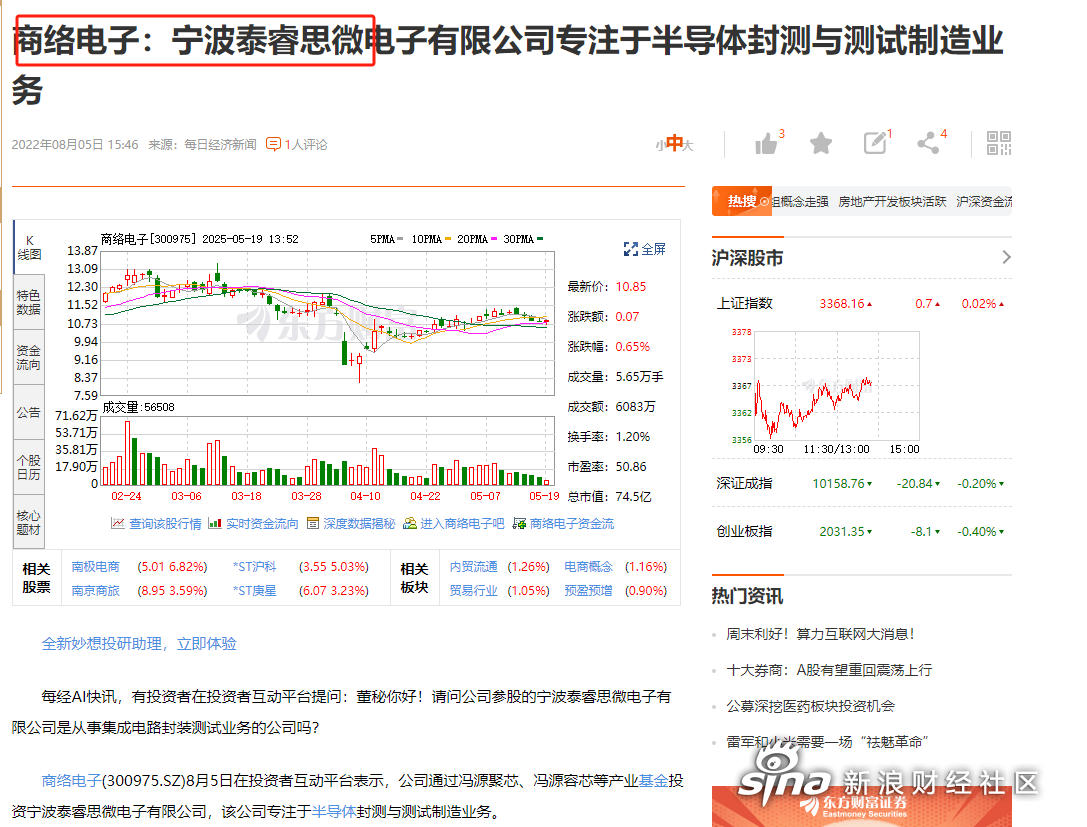Switch to K线图 chart tab
This screenshot has width=1087, height=827.
coord(29,247)
